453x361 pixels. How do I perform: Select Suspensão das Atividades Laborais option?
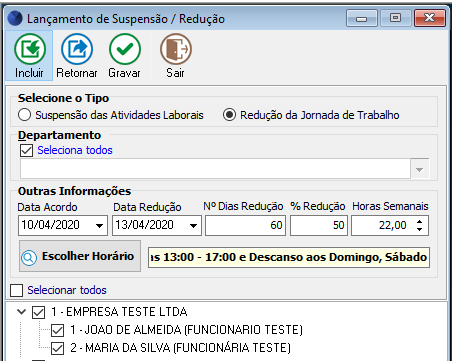point(25,115)
